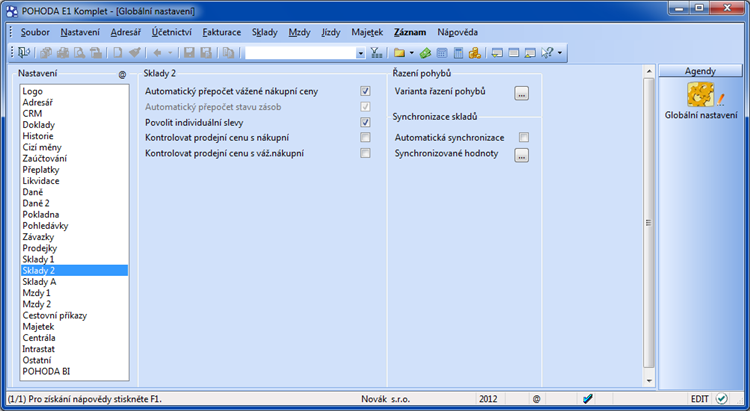
Task: Open the Sklady menu
Action: (x=265, y=32)
